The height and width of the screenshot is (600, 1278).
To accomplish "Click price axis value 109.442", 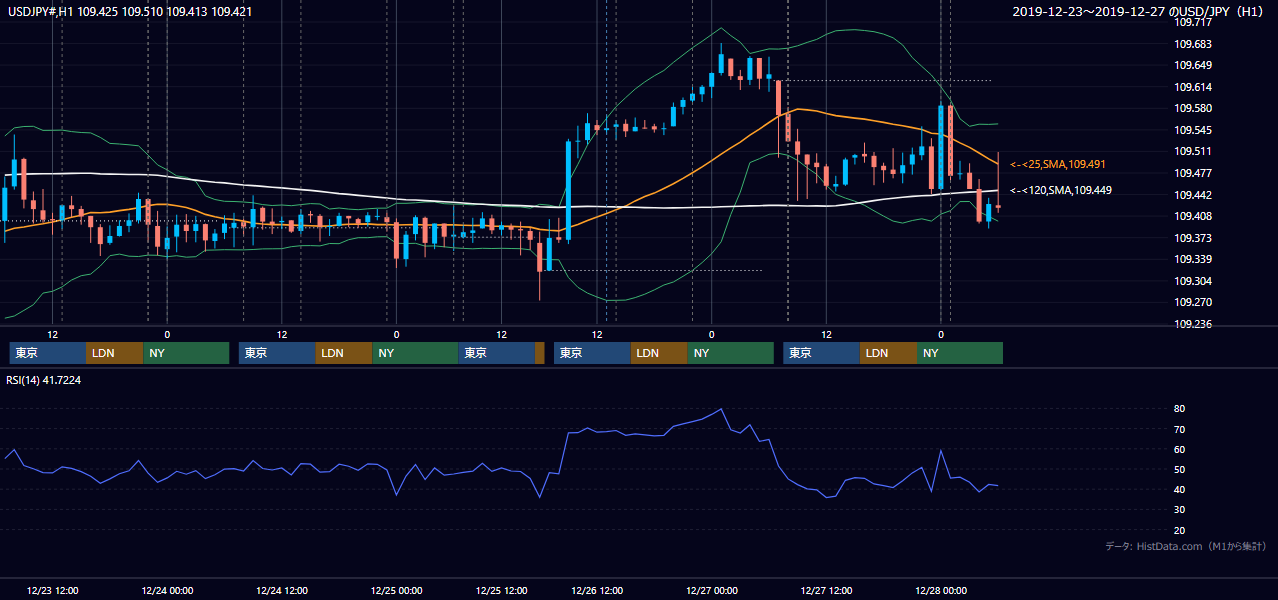I will (x=1193, y=195).
